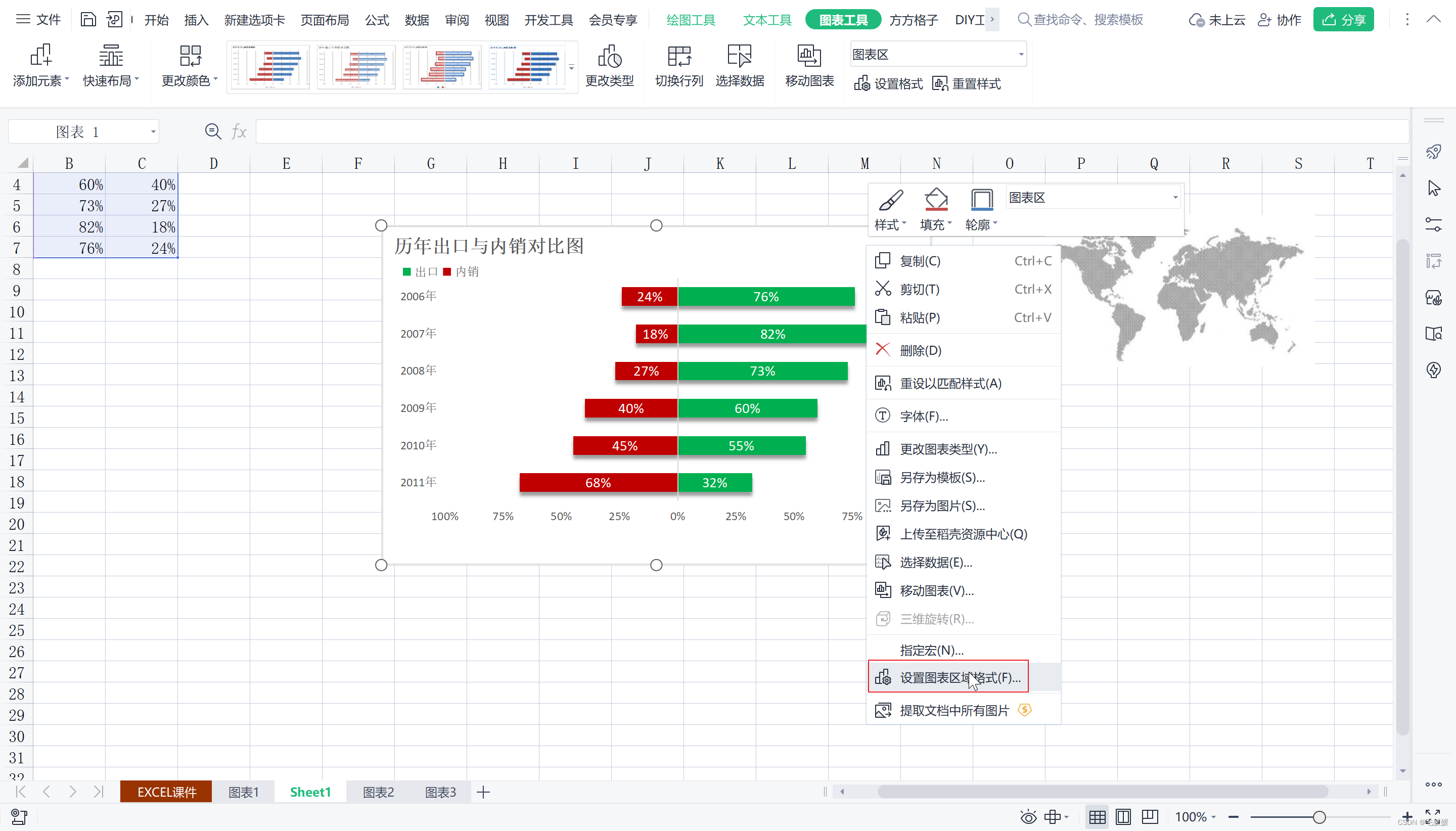The height and width of the screenshot is (831, 1456).
Task: Click the green 分享 share button
Action: coord(1344,20)
